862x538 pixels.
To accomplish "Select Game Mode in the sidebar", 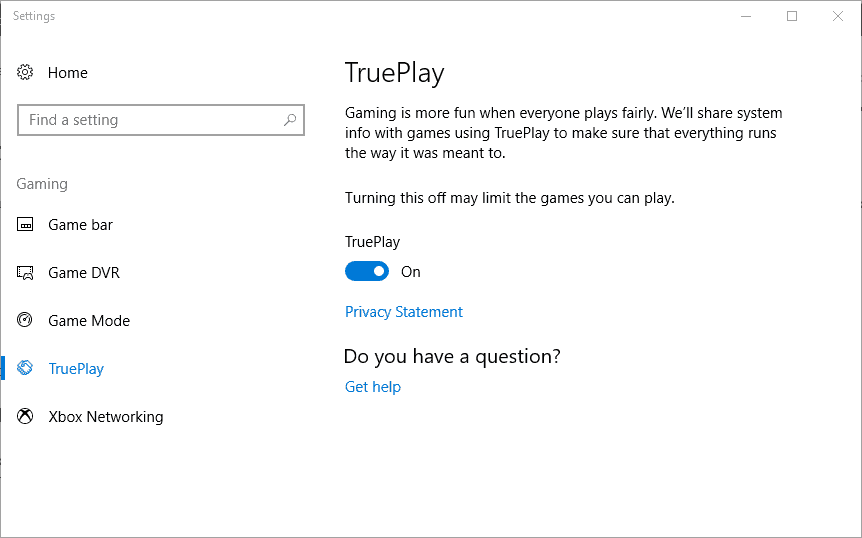I will tap(89, 321).
